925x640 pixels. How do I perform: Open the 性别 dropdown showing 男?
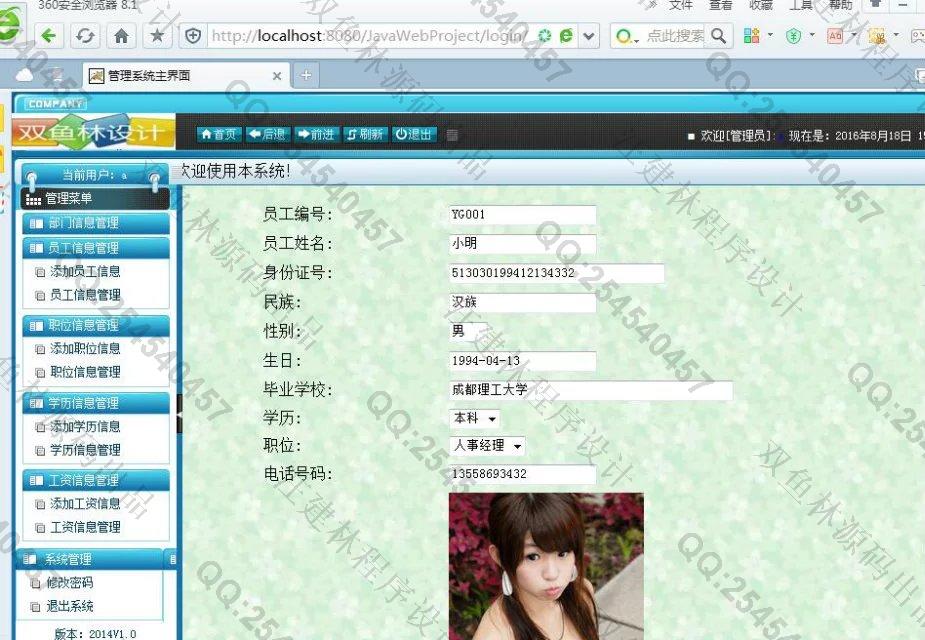point(468,332)
